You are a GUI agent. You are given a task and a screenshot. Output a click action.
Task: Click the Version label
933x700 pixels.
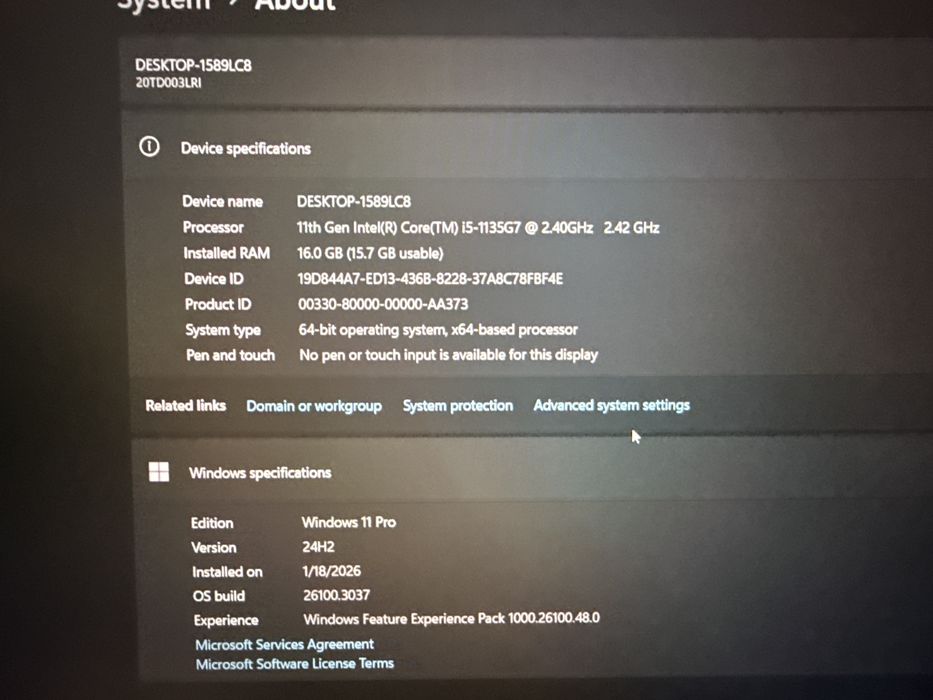point(214,548)
